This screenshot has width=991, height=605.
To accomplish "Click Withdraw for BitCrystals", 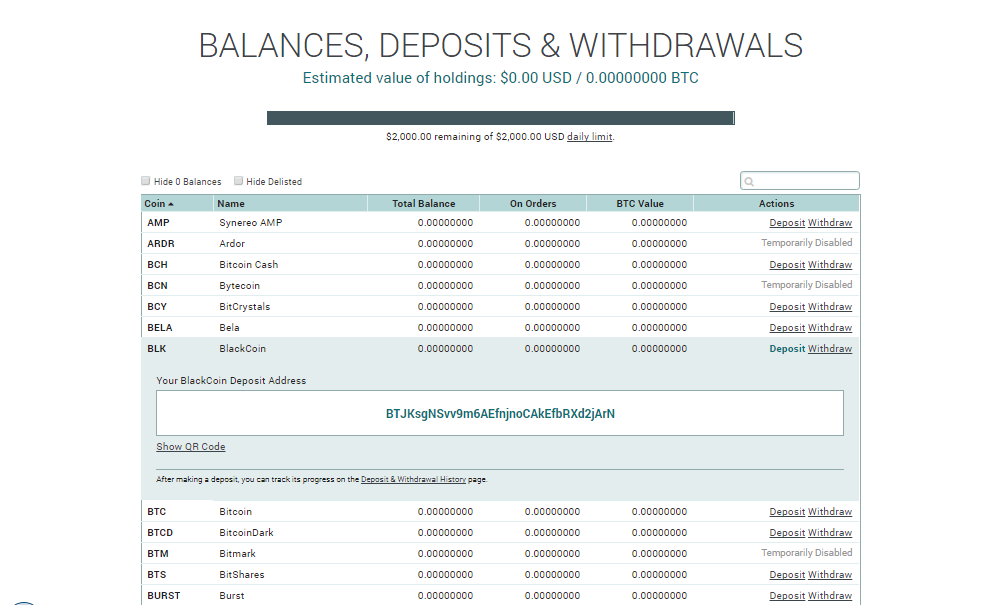I will click(x=830, y=307).
